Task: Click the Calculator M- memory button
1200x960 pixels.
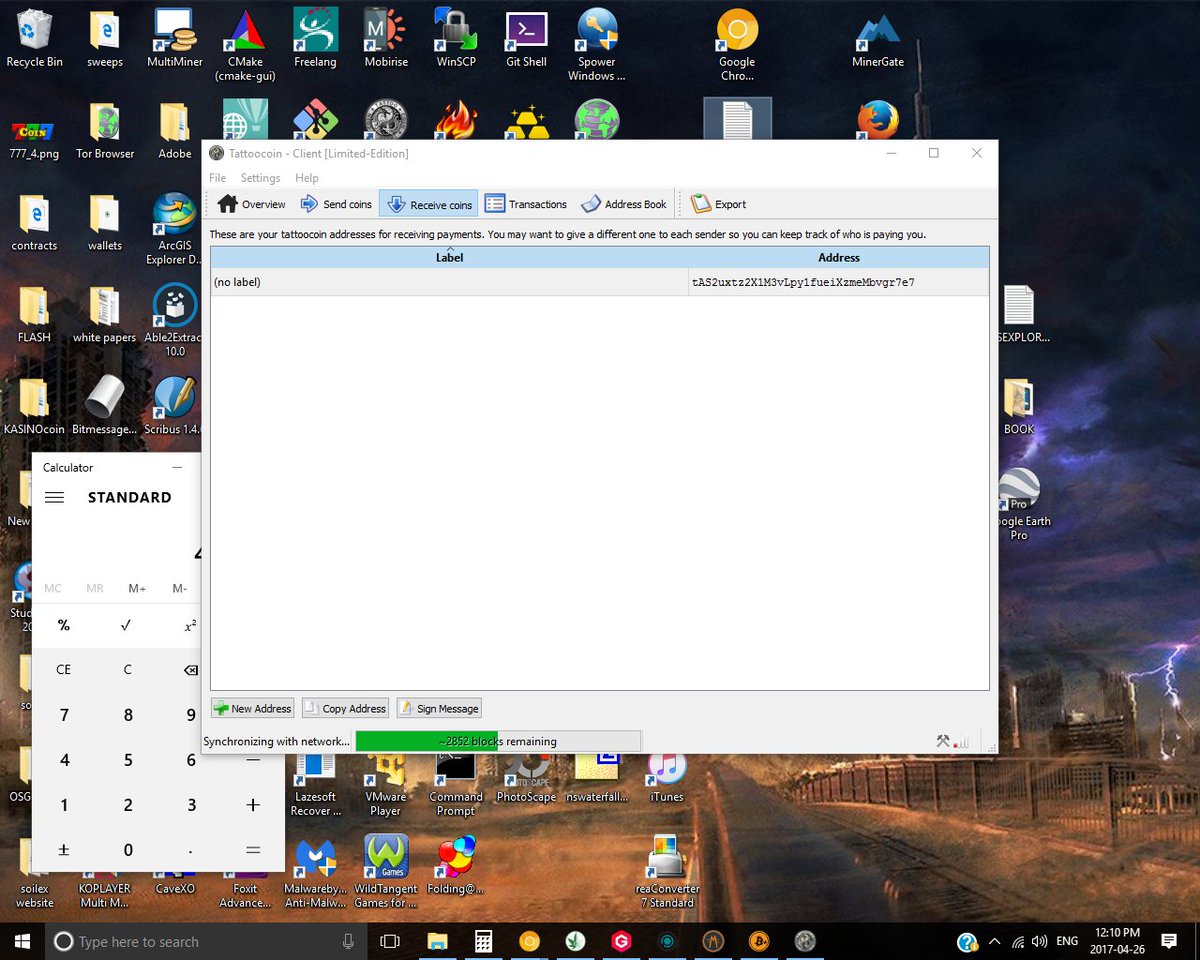Action: [179, 588]
